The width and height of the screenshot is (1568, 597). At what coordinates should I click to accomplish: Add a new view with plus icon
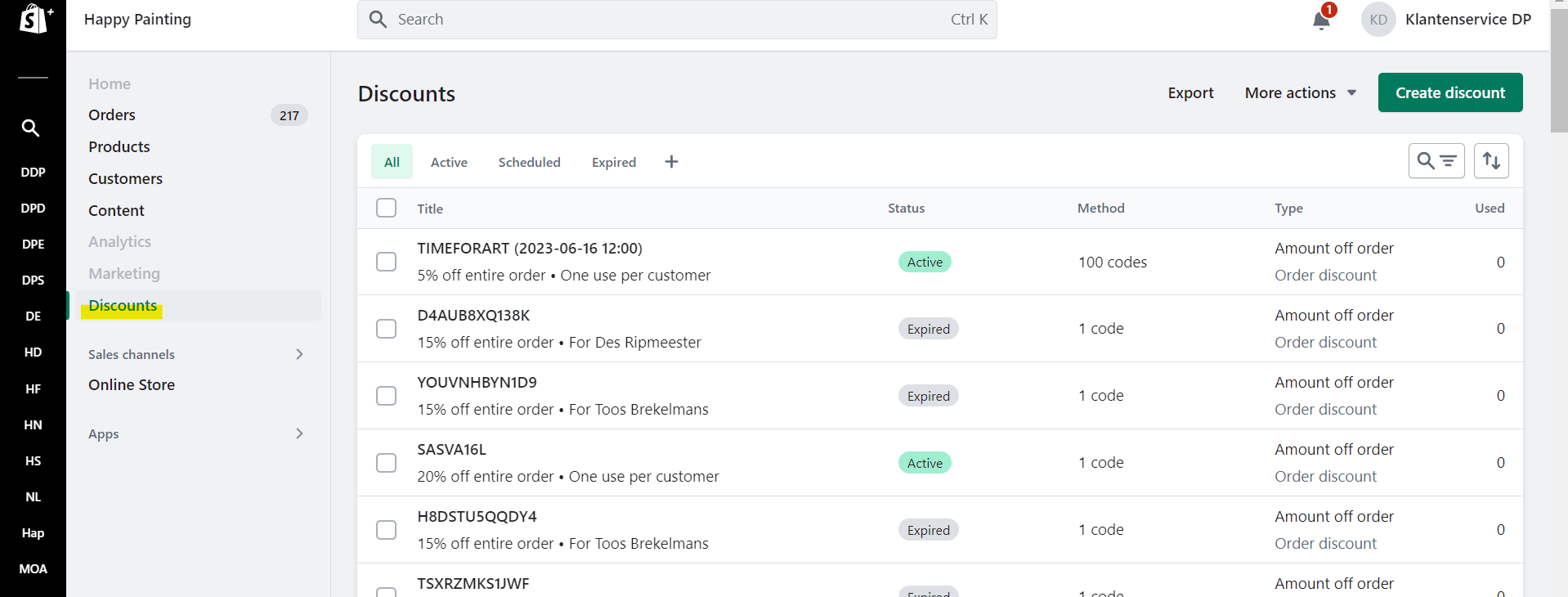[671, 162]
